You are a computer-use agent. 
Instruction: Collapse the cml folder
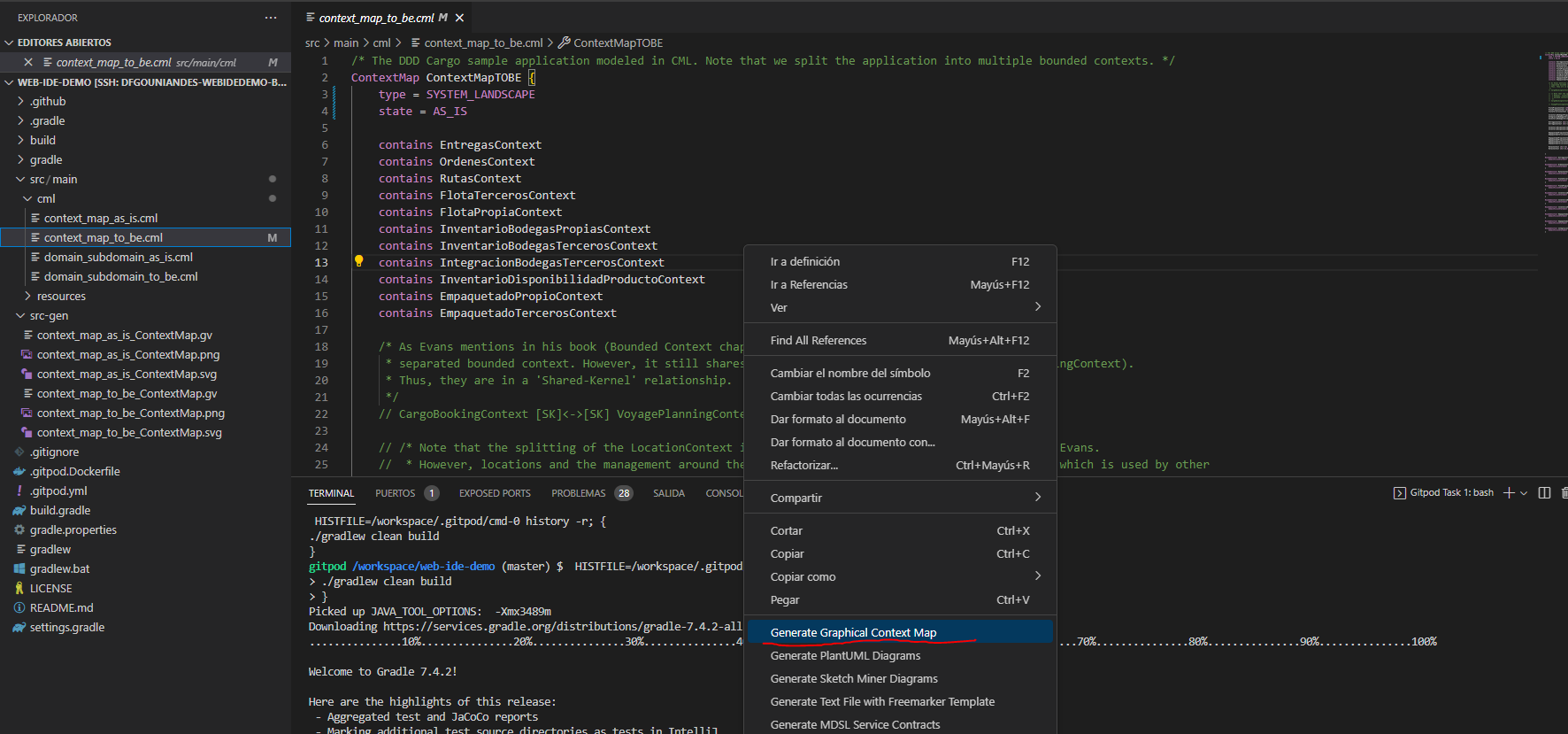coord(46,198)
